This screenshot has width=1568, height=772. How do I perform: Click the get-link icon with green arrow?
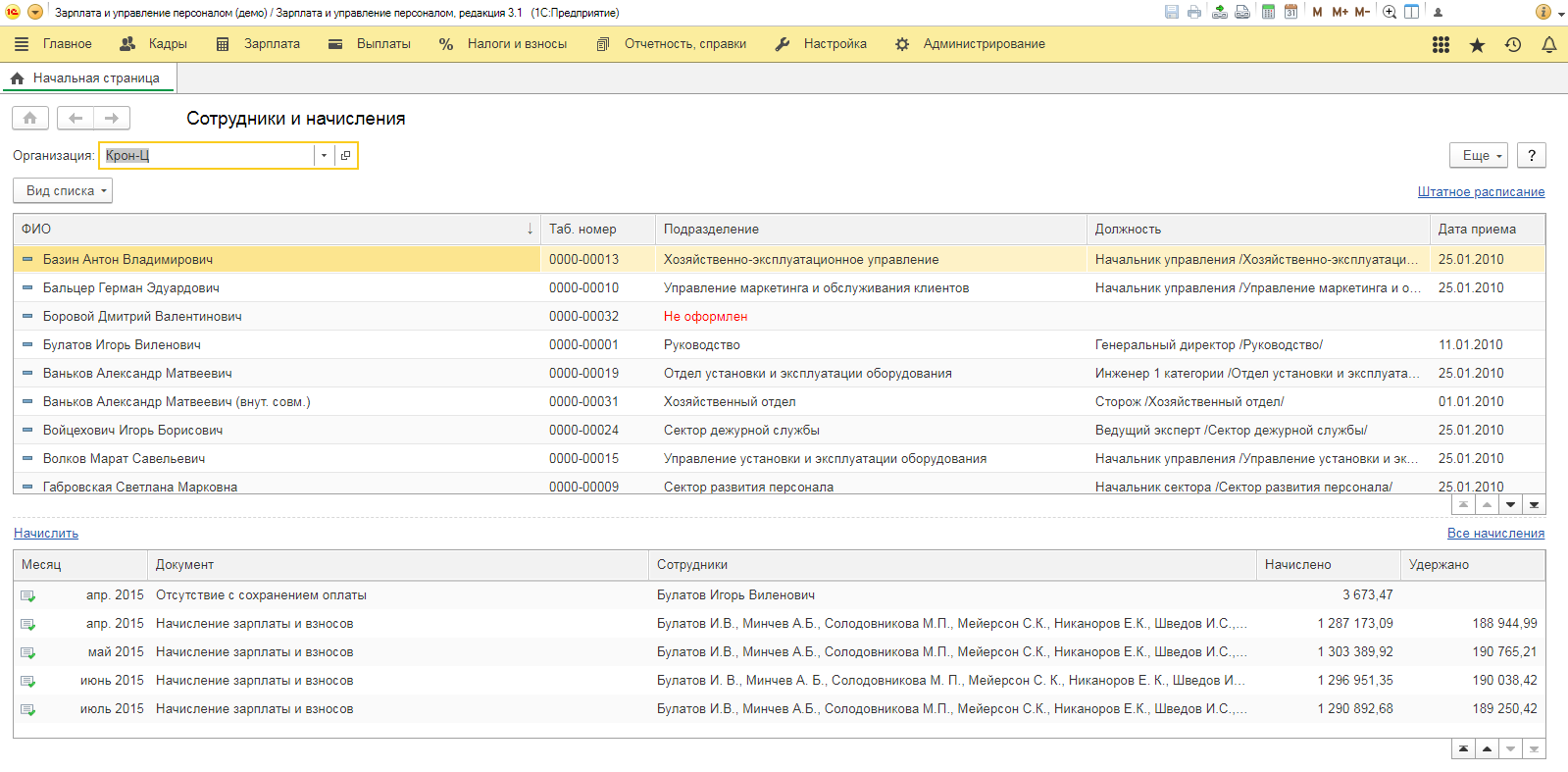(x=1219, y=12)
